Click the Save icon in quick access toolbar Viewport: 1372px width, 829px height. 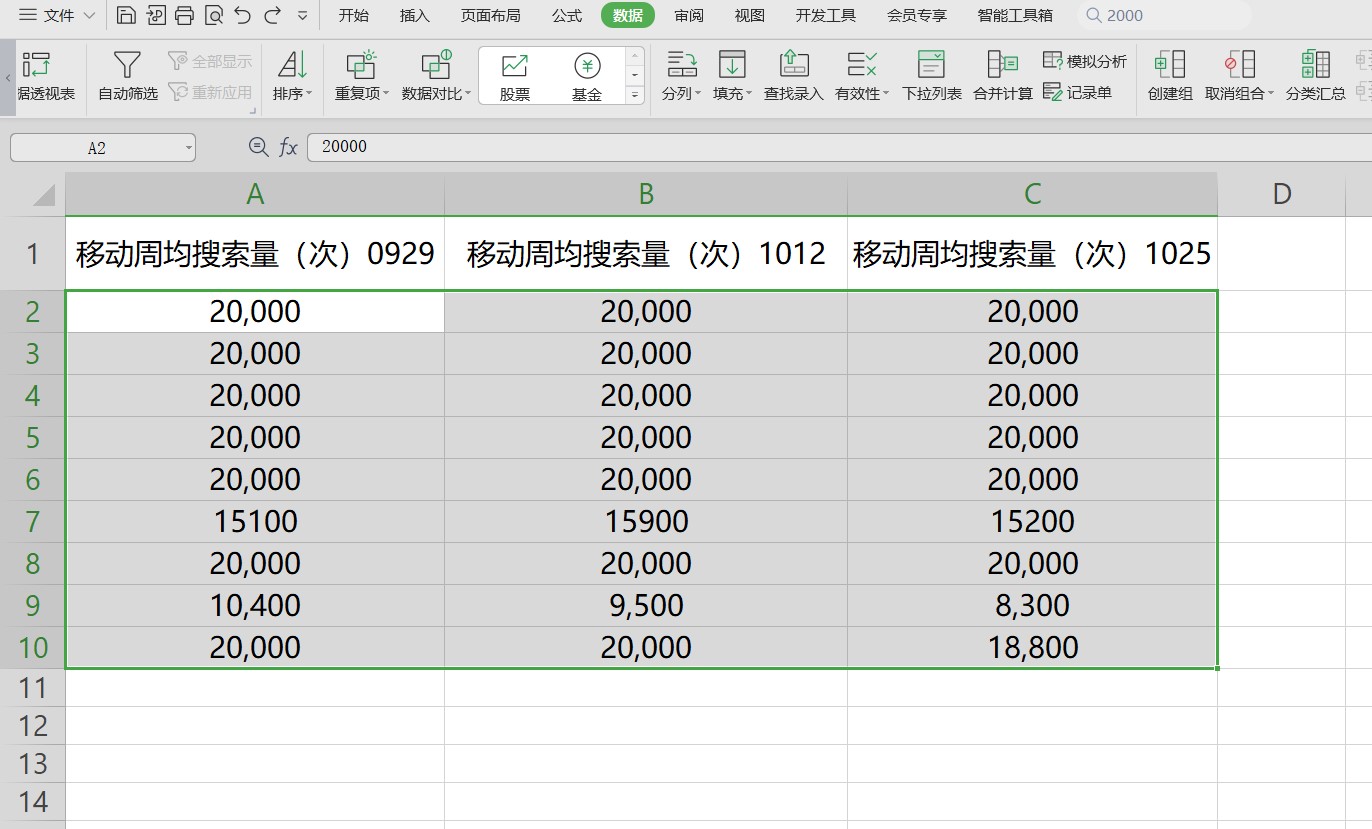tap(126, 15)
